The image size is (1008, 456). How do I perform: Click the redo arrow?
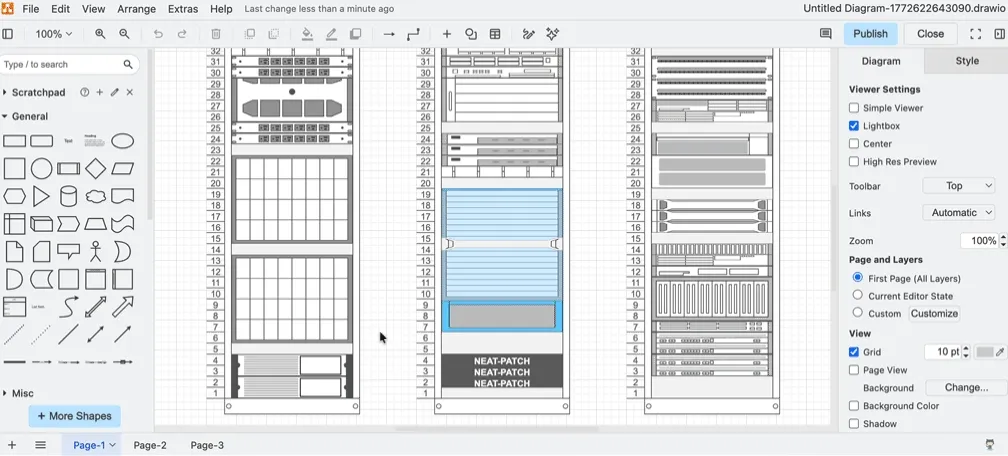point(182,34)
